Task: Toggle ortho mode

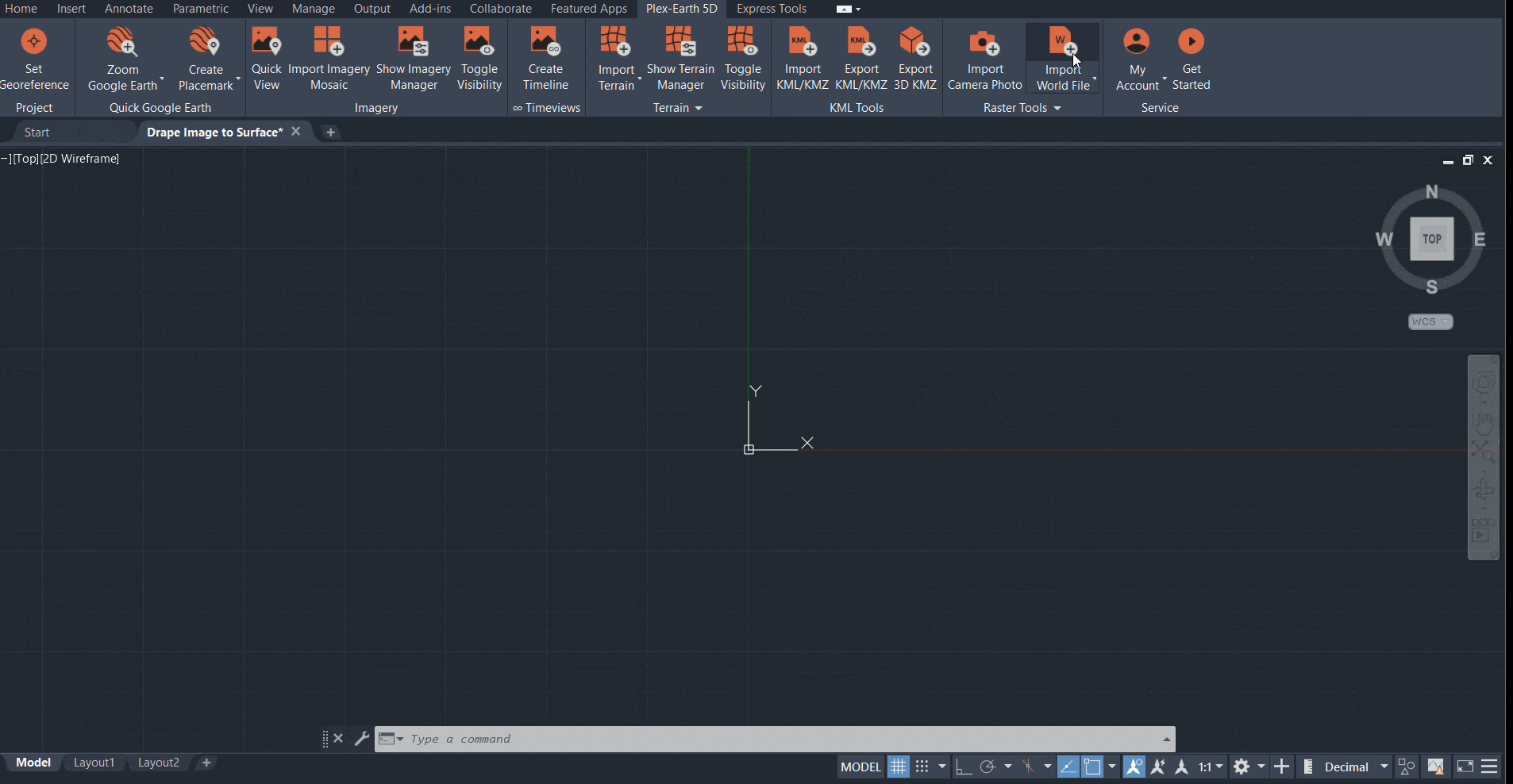Action: pyautogui.click(x=963, y=767)
